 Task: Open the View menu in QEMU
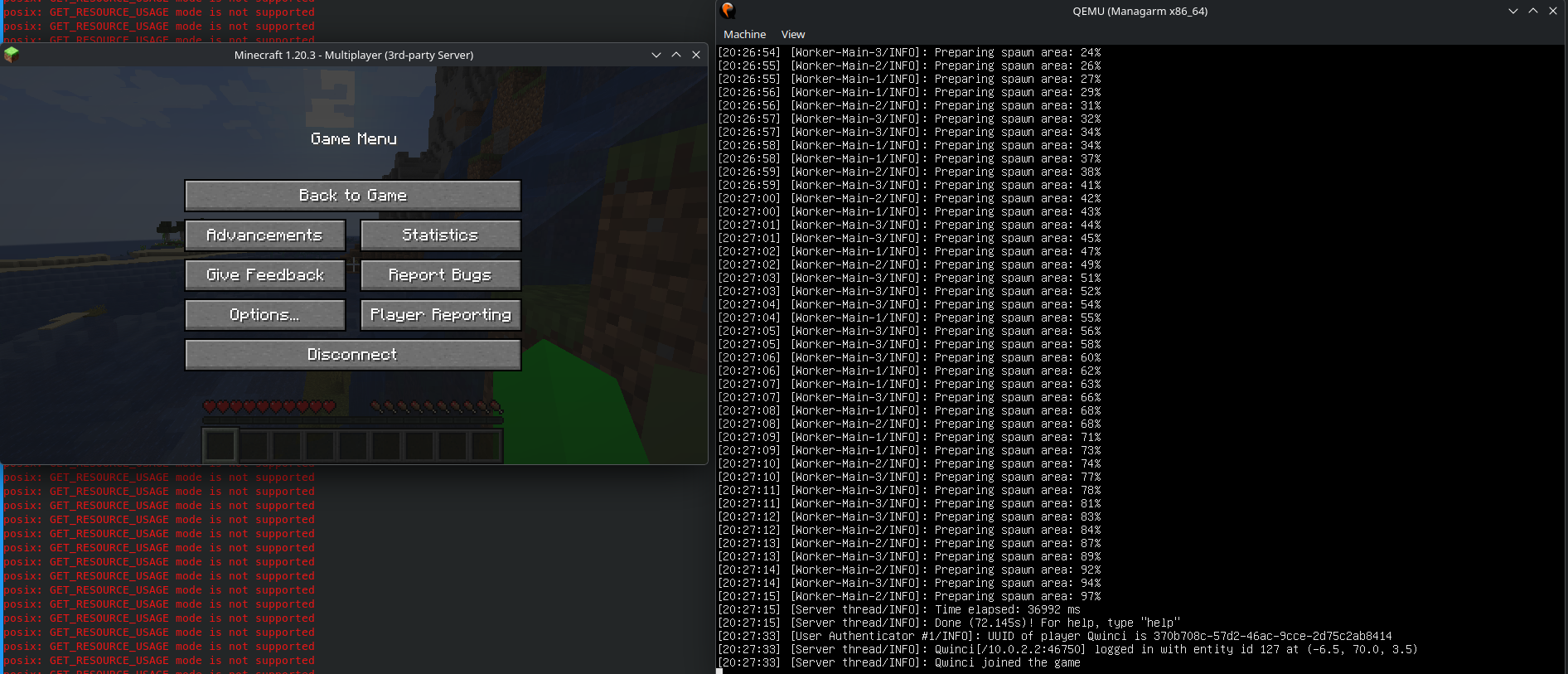click(793, 34)
